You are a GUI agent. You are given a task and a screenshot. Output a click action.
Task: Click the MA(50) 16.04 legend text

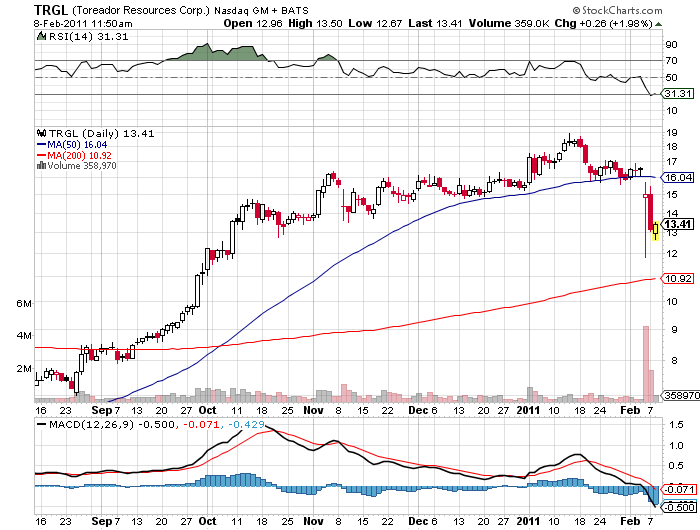(77, 145)
